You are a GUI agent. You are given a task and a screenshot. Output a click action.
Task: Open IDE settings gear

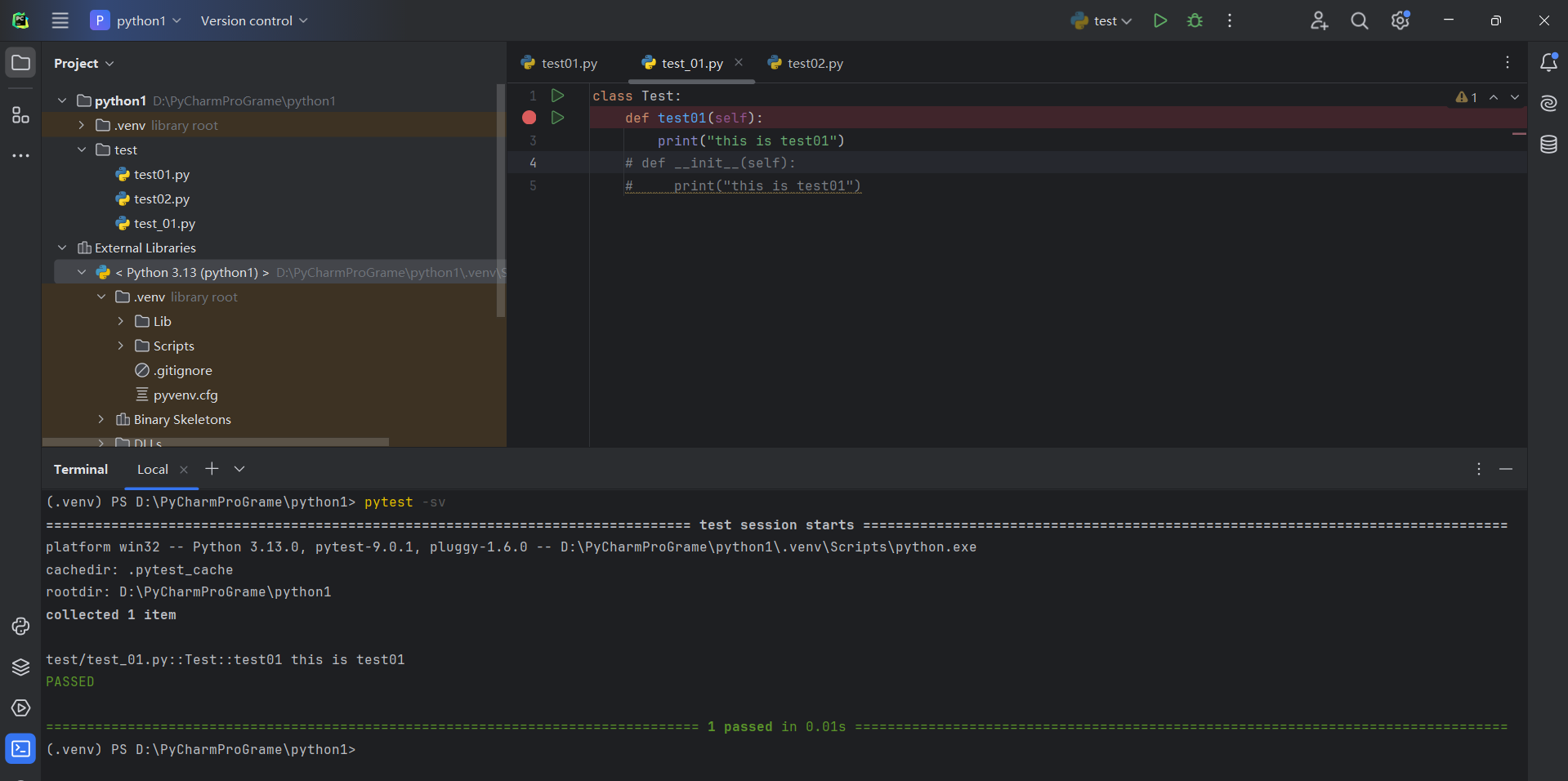coord(1400,20)
